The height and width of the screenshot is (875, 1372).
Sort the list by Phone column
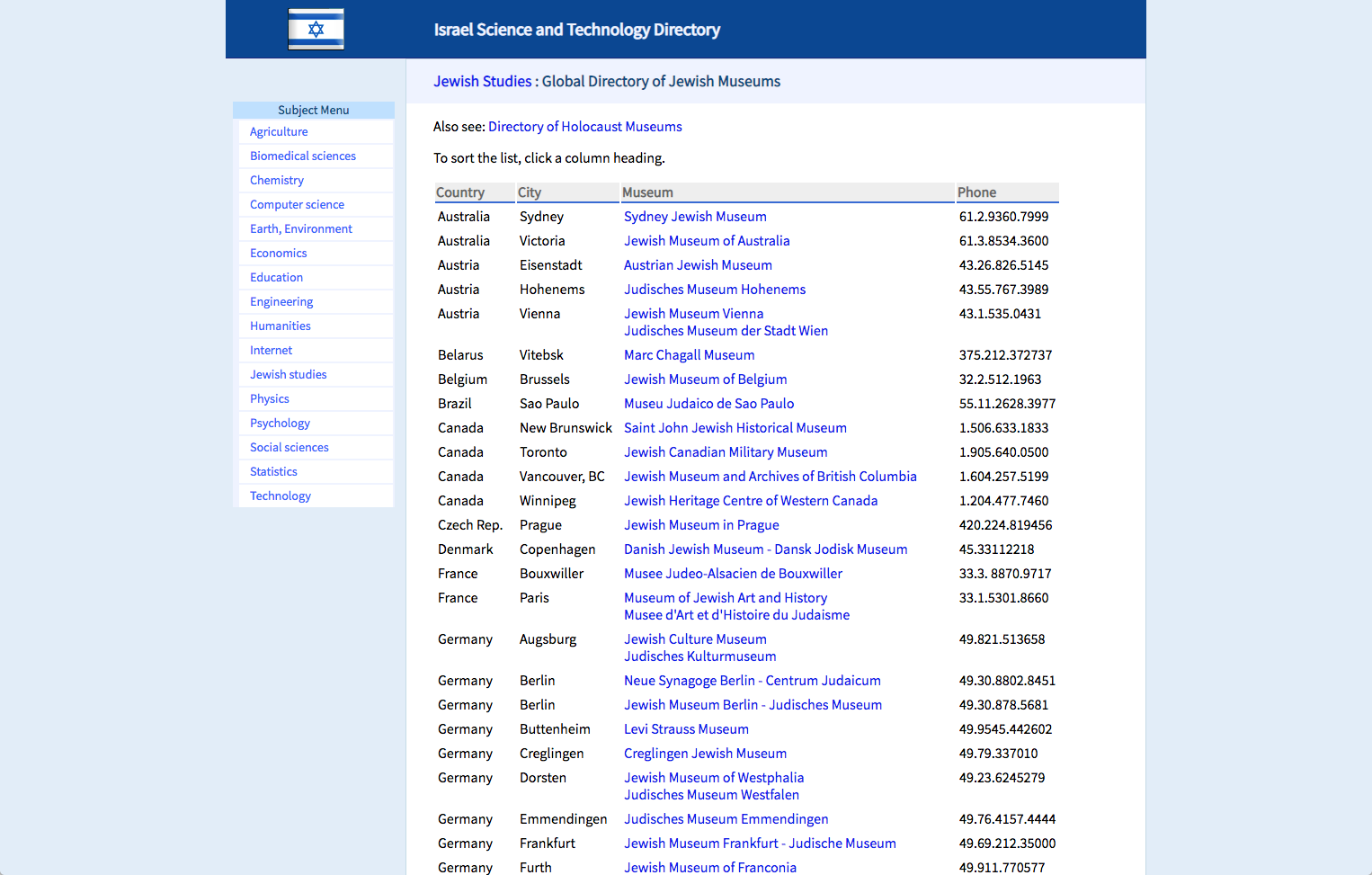1007,192
